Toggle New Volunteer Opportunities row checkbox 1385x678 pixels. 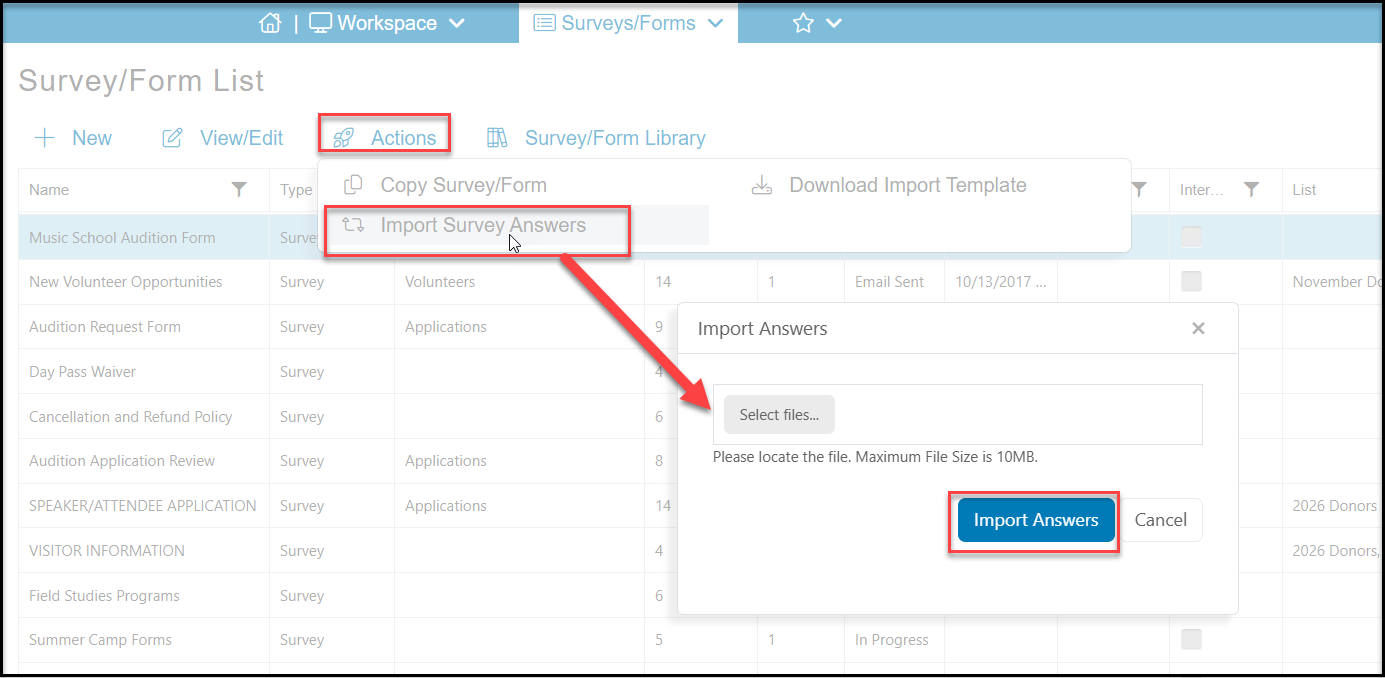point(1191,282)
